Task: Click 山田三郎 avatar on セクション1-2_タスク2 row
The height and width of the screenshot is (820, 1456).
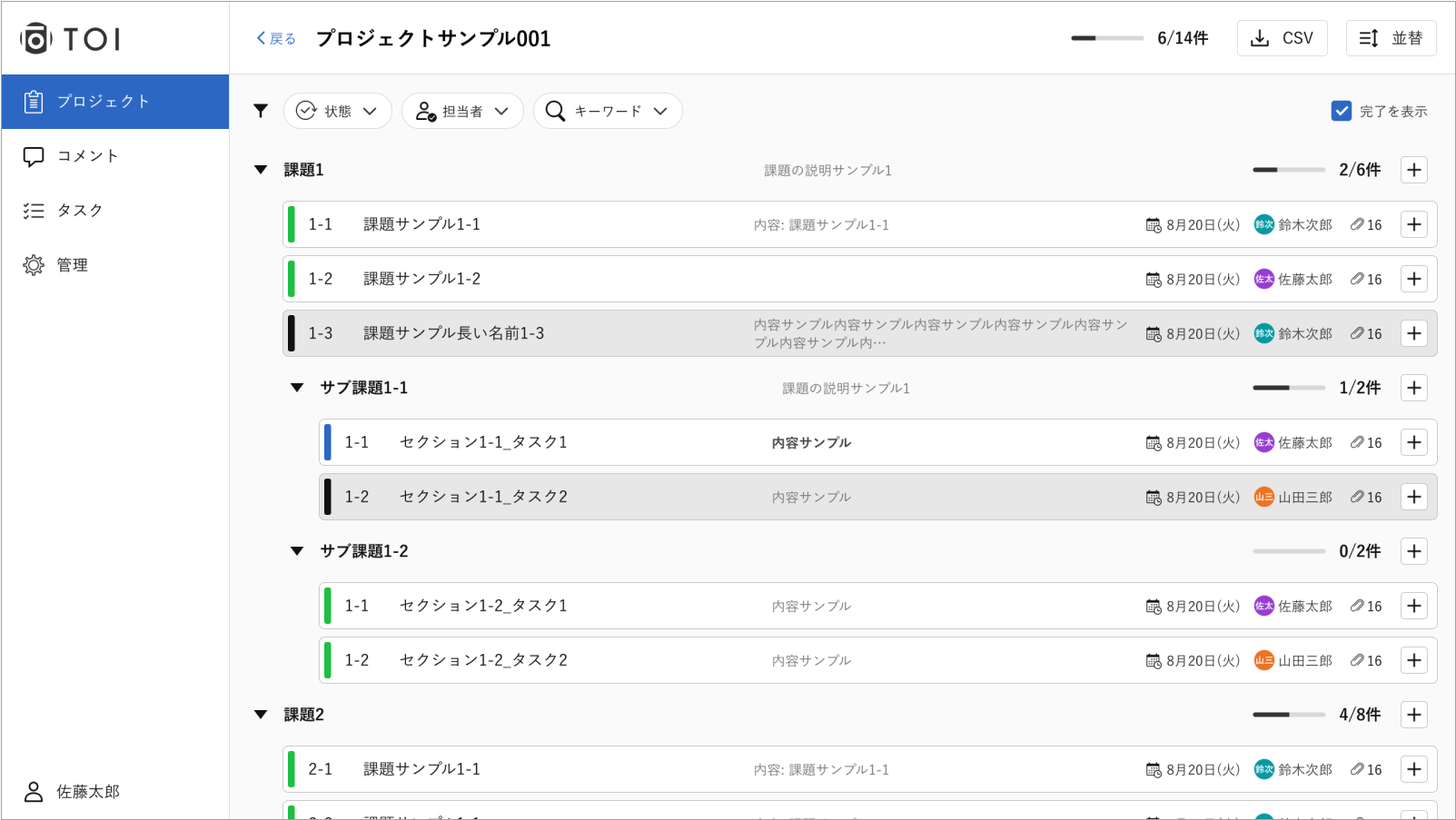Action: tap(1263, 660)
